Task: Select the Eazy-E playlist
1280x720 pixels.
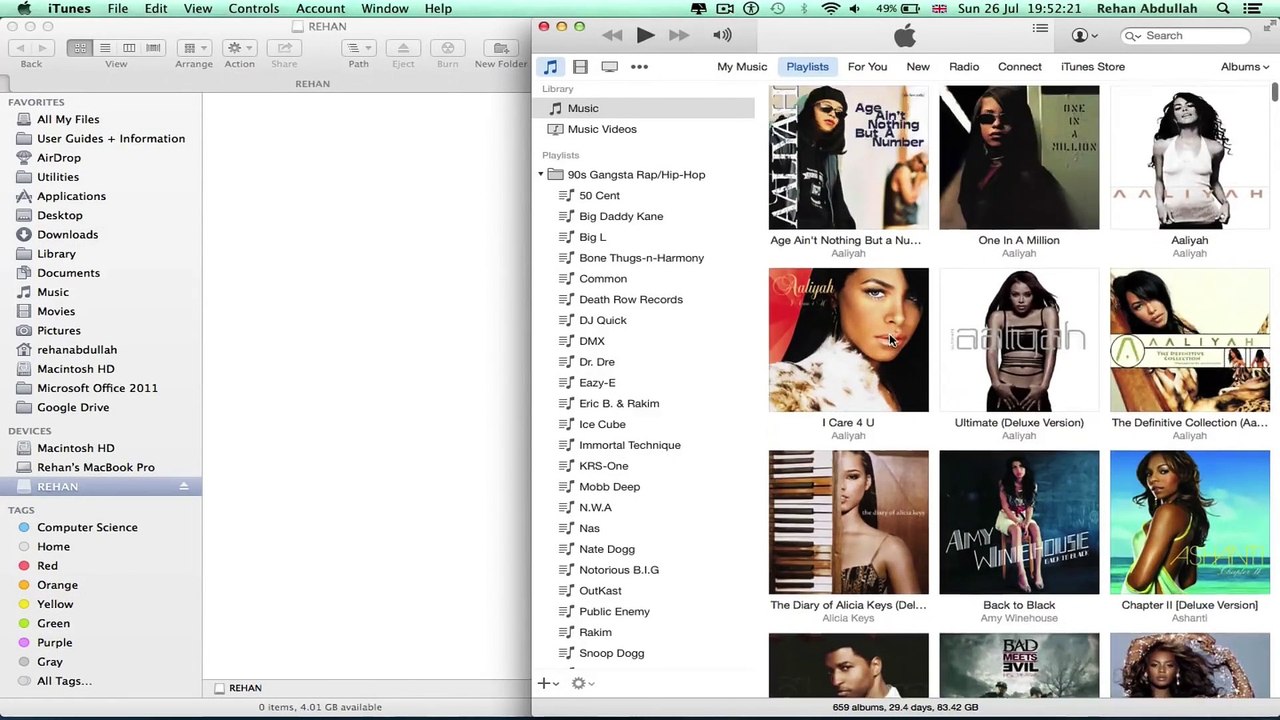Action: (597, 383)
